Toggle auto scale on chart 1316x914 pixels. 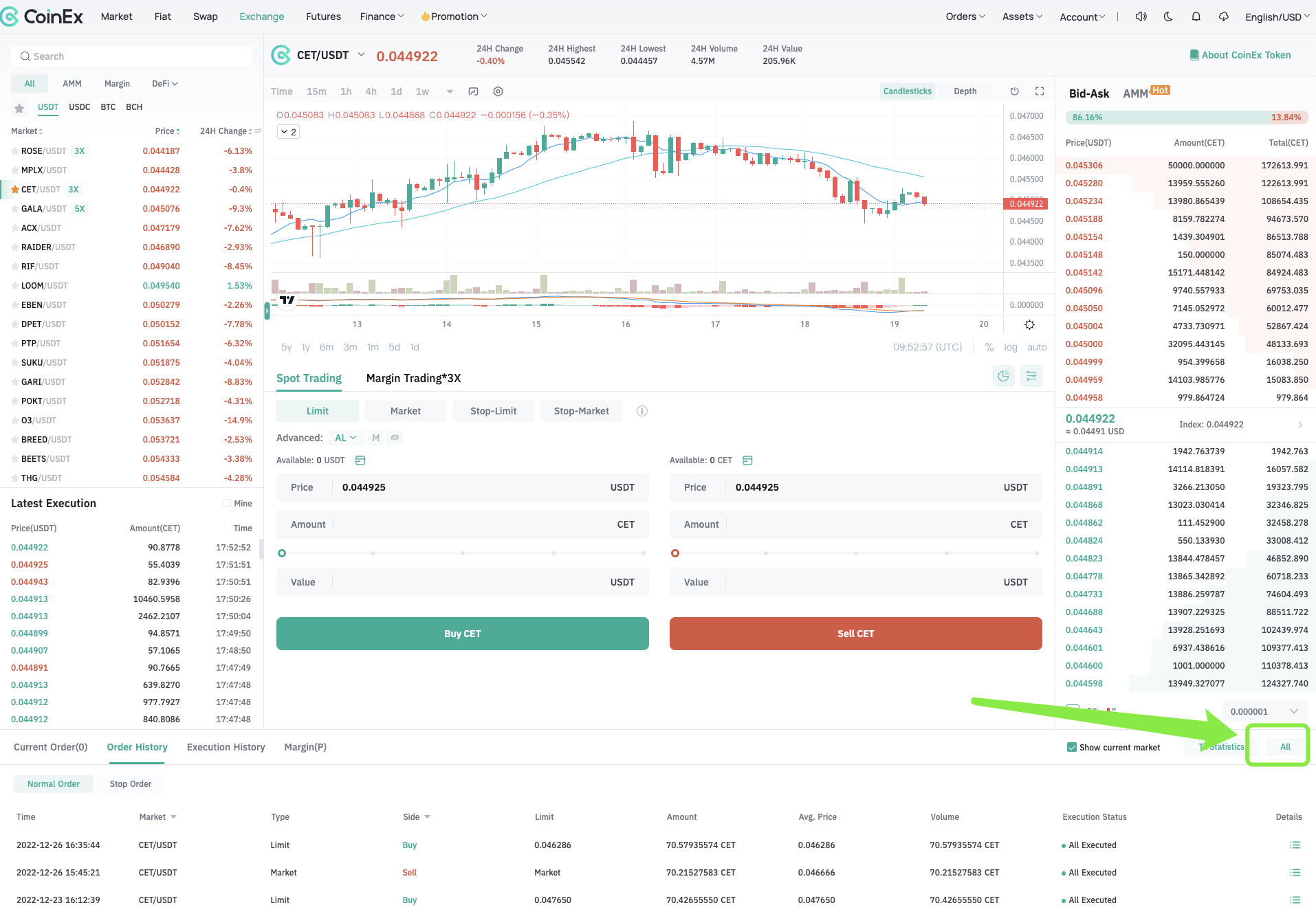[x=1037, y=348]
